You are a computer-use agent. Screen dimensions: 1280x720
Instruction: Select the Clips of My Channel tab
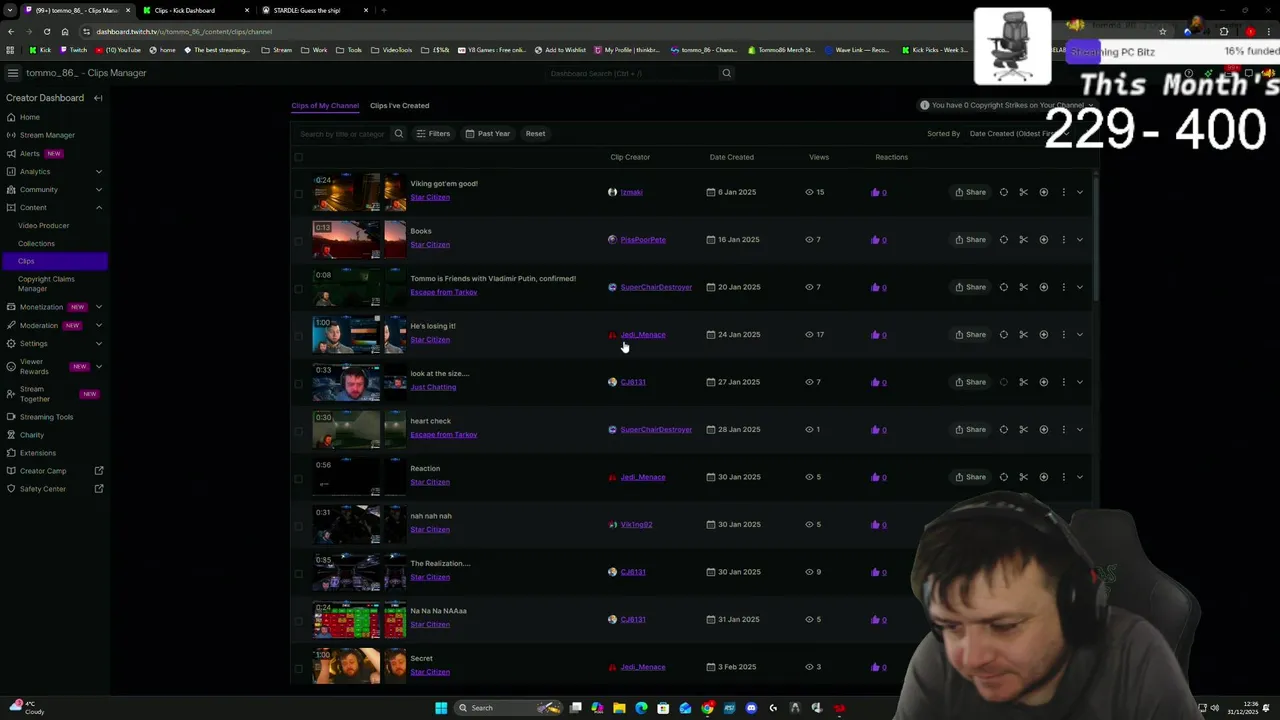(x=325, y=105)
